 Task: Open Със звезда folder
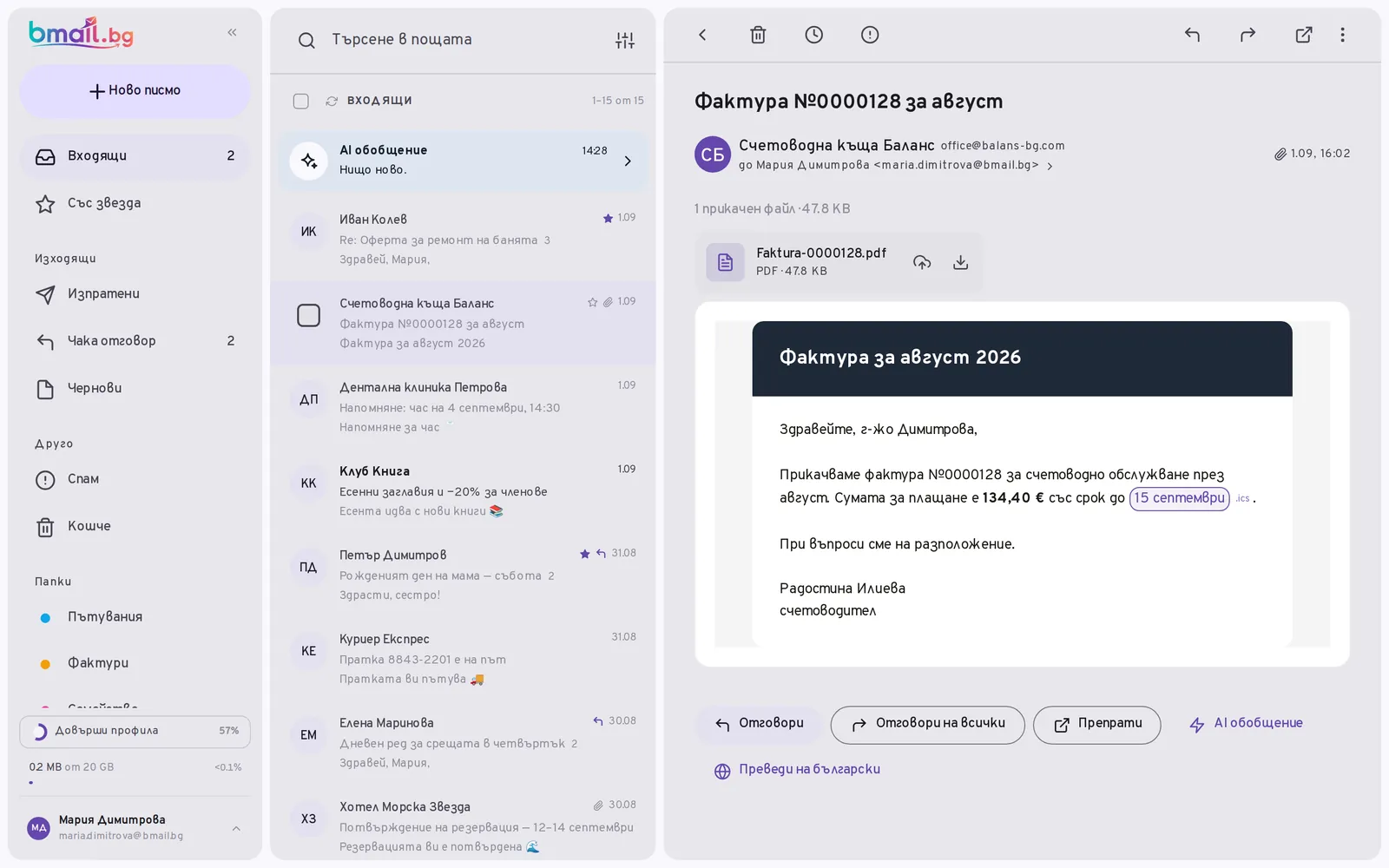[135, 203]
